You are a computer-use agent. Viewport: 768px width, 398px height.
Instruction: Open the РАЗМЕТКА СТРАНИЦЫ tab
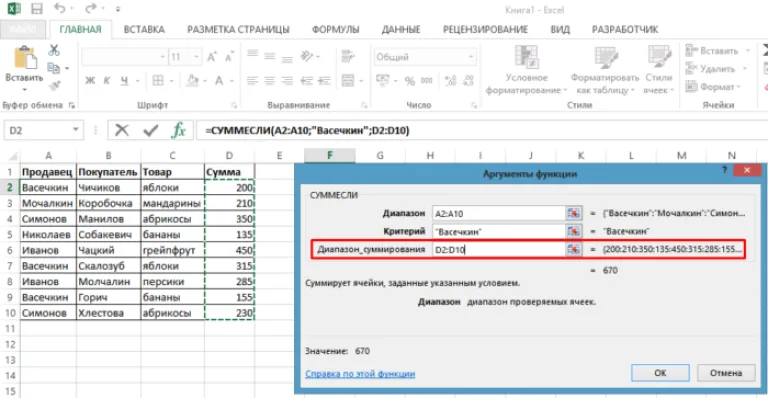(x=238, y=29)
